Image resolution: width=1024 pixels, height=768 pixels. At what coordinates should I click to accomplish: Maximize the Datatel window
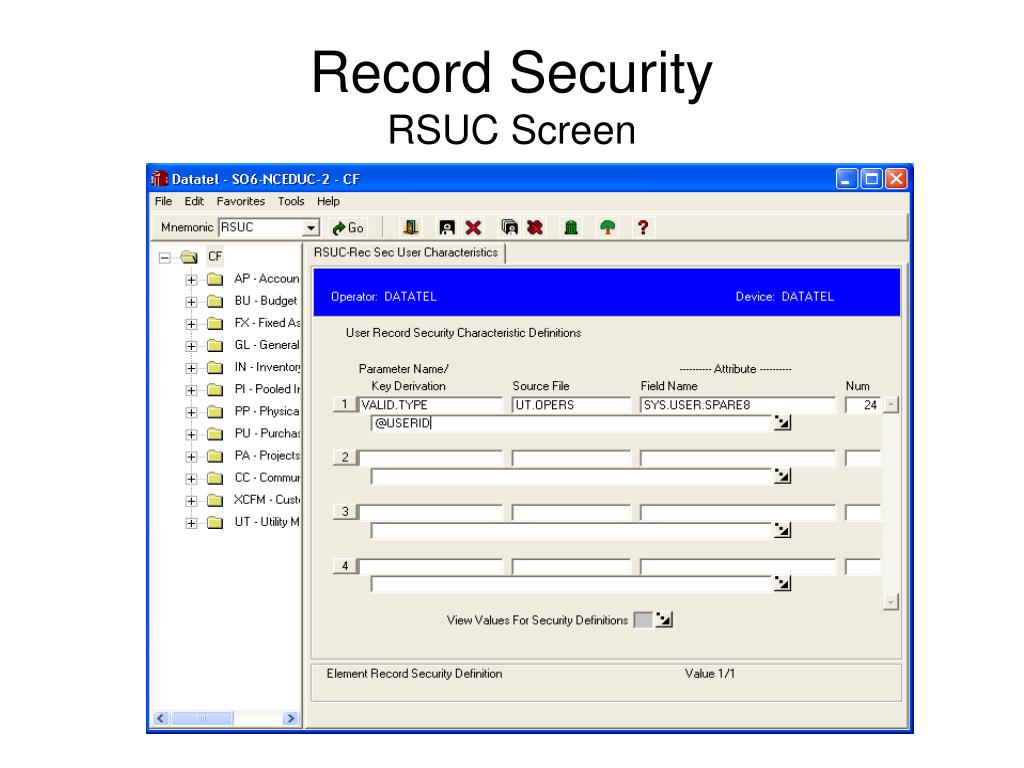[872, 178]
